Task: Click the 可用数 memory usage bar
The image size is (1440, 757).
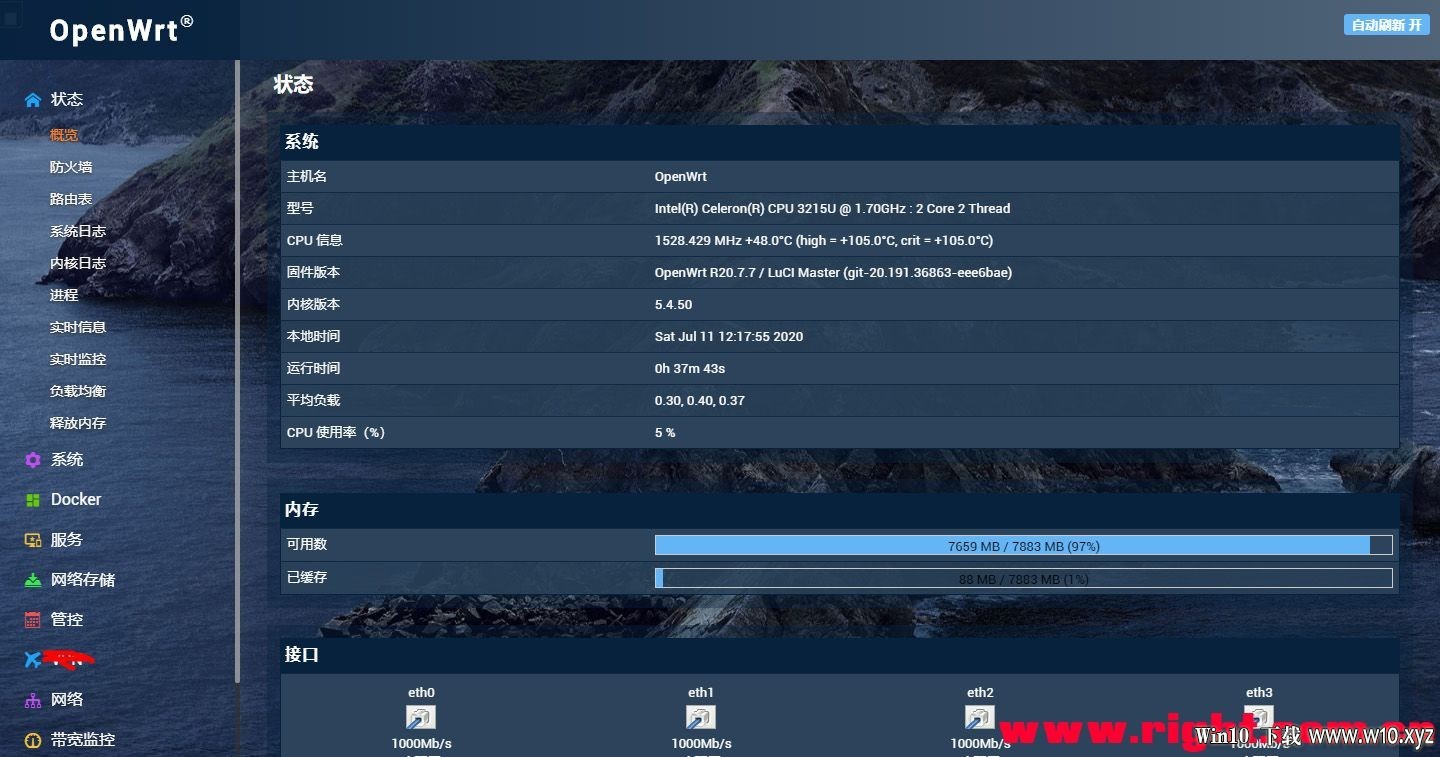Action: pyautogui.click(x=1023, y=545)
